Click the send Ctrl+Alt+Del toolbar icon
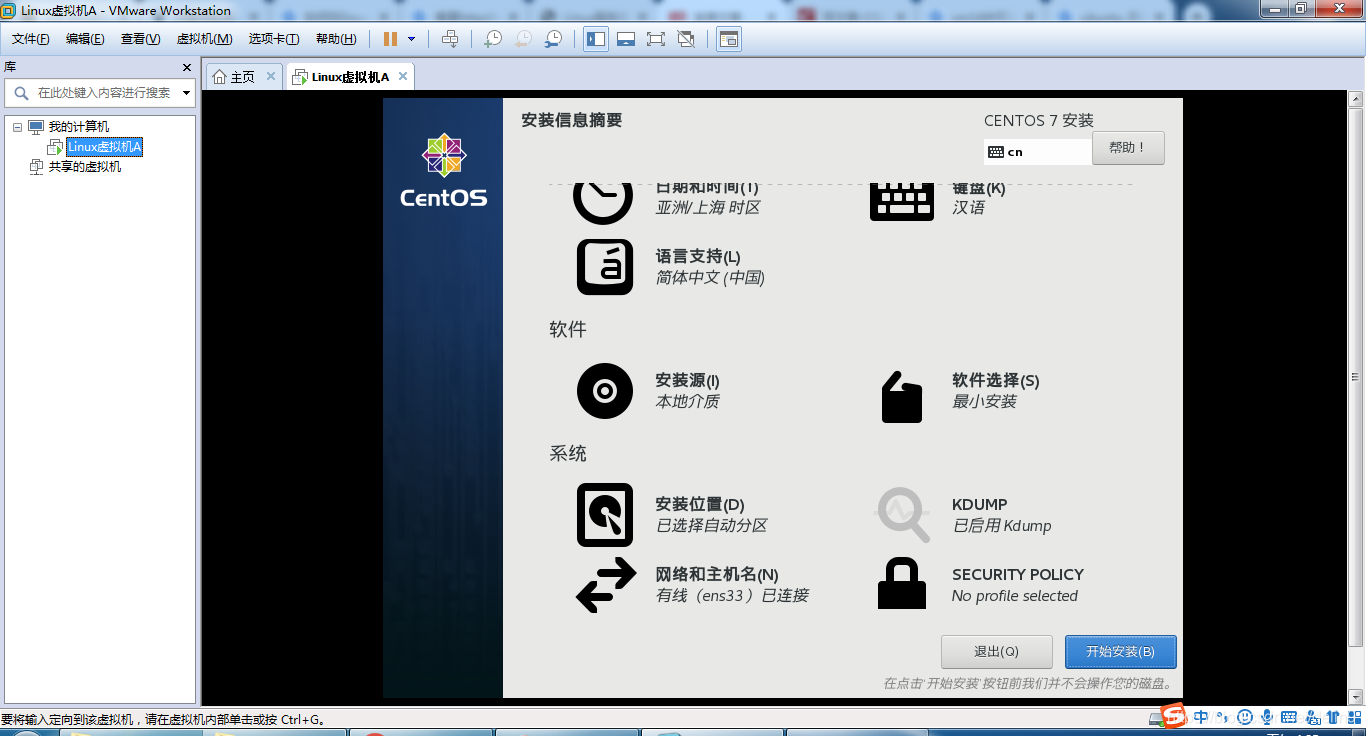 pyautogui.click(x=450, y=39)
